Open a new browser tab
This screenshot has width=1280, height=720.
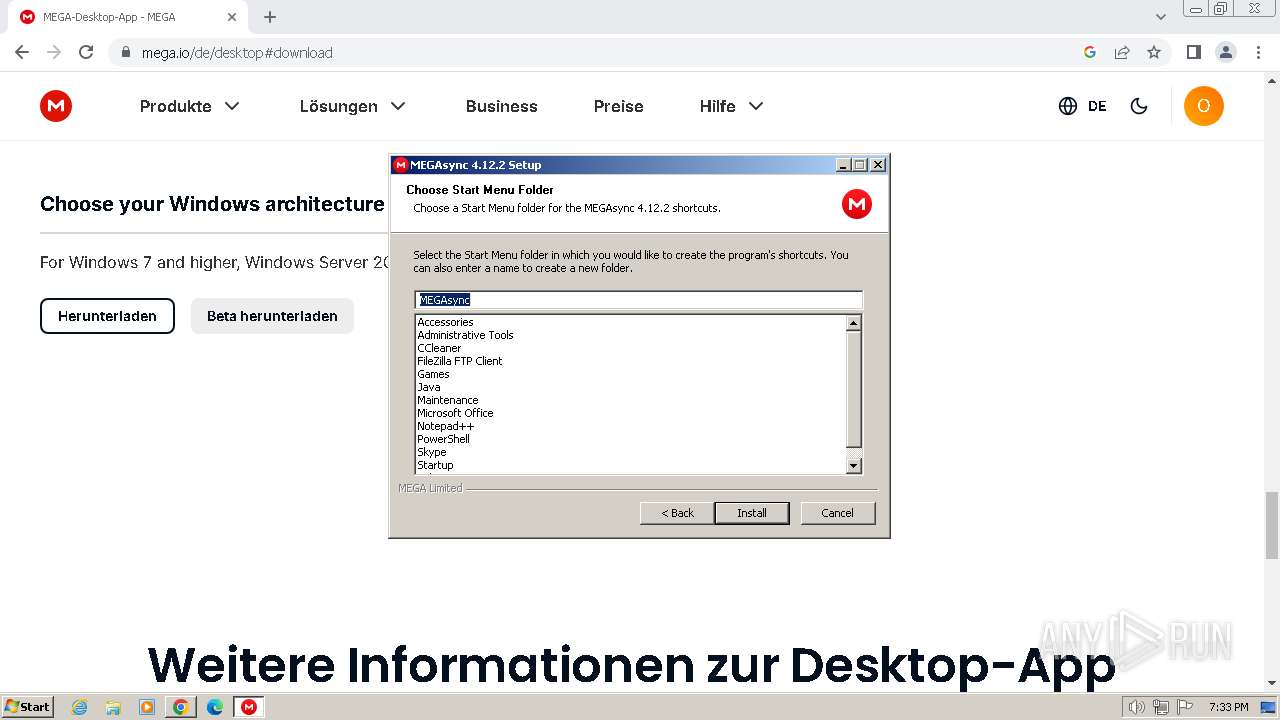(x=270, y=17)
